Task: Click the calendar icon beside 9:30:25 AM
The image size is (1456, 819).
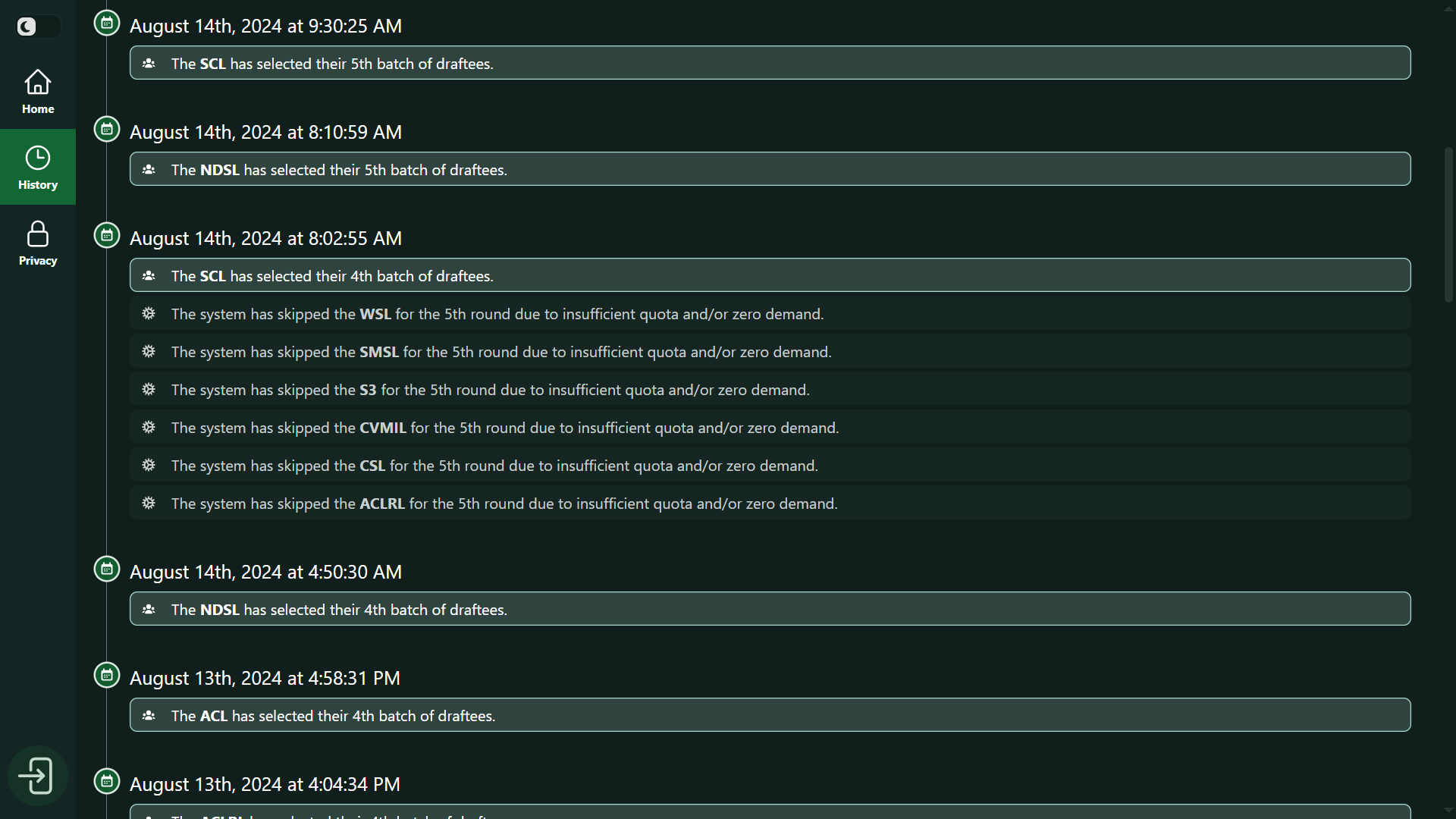Action: [x=107, y=23]
